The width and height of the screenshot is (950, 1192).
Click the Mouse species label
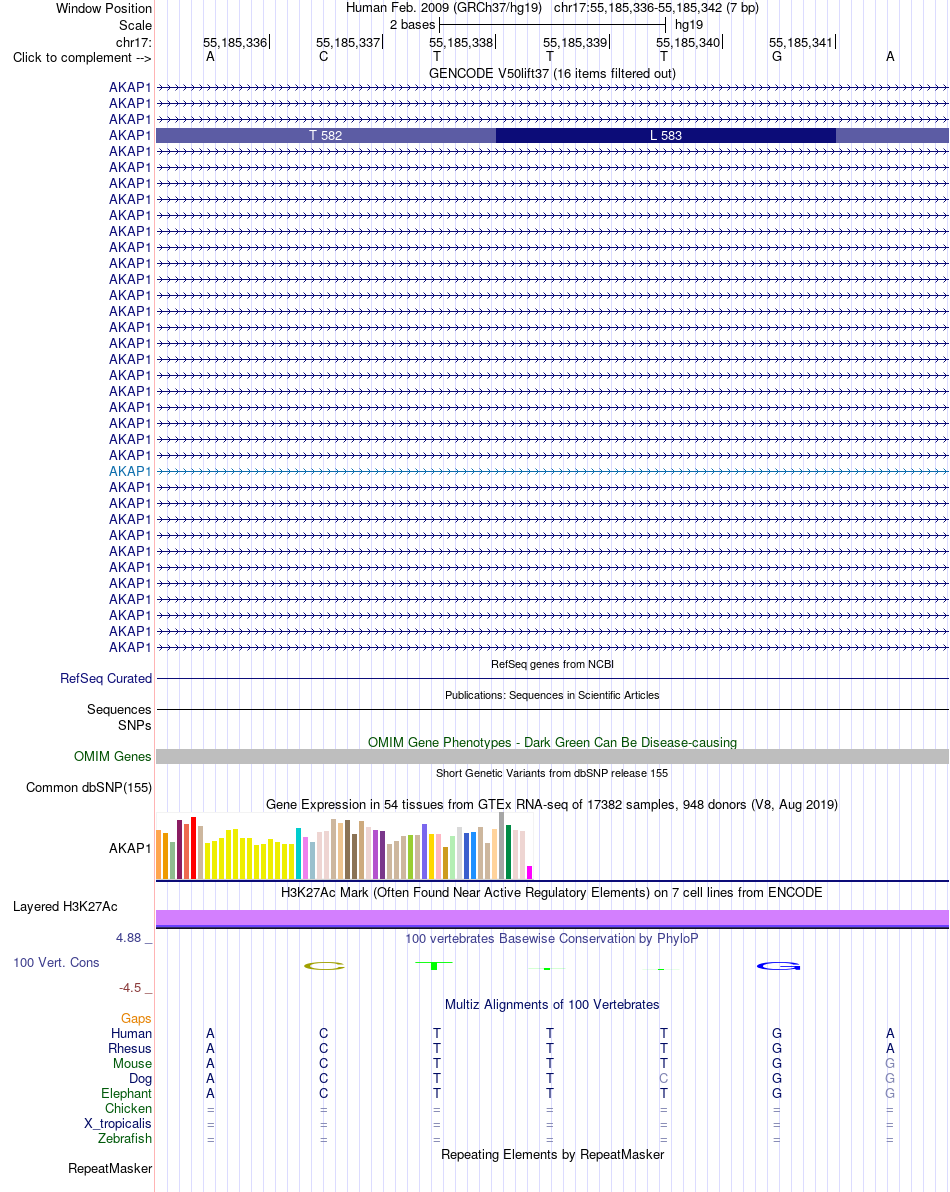[x=132, y=1064]
